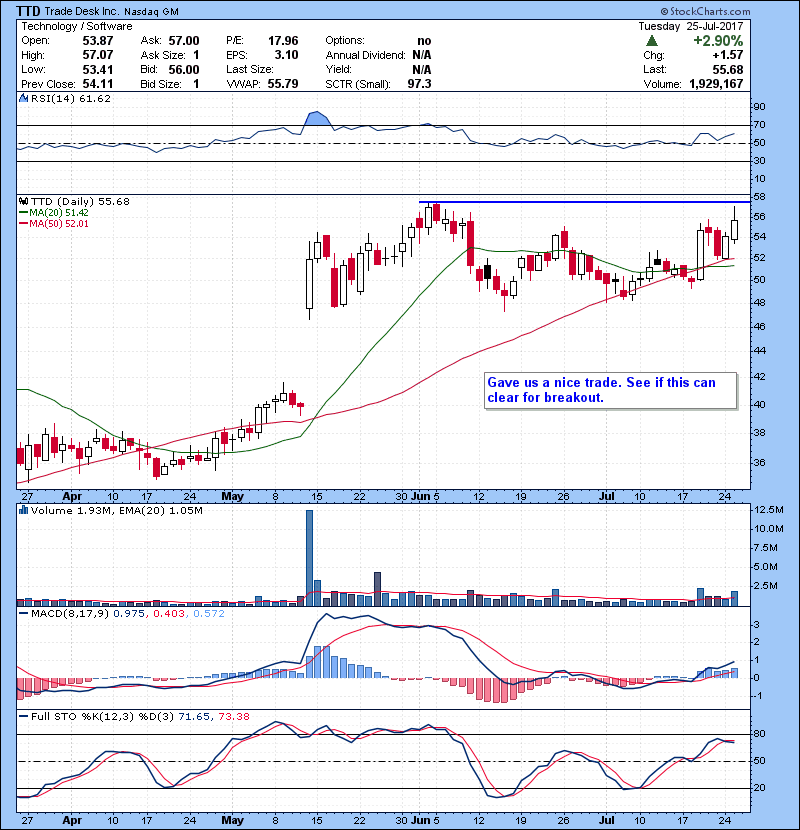Click the volume bars icon beside Volume label
Image resolution: width=800 pixels, height=830 pixels.
(x=23, y=510)
